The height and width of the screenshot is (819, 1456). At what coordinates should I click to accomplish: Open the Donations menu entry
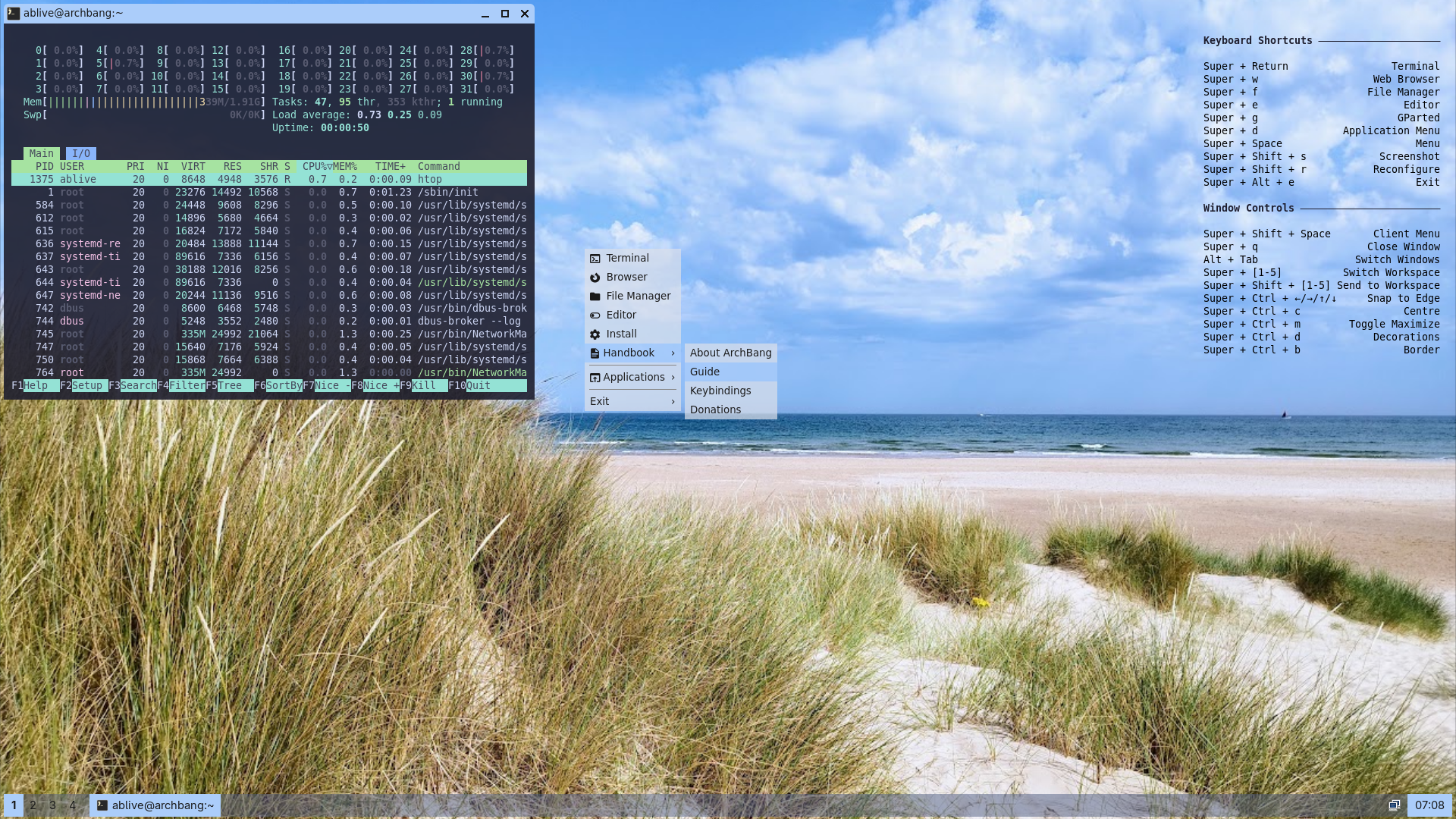click(x=715, y=409)
